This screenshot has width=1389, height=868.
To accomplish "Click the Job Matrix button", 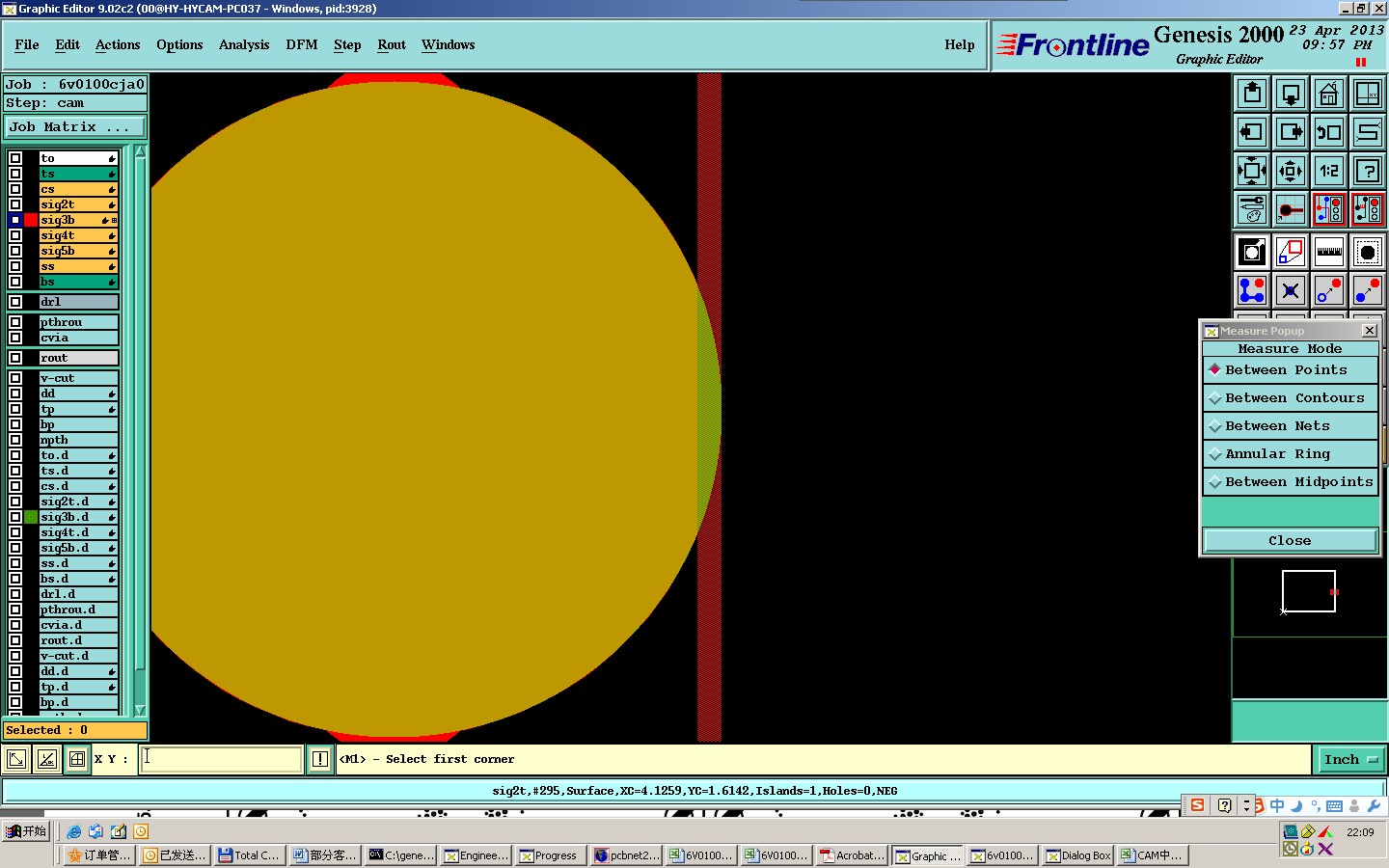I will pos(75,126).
